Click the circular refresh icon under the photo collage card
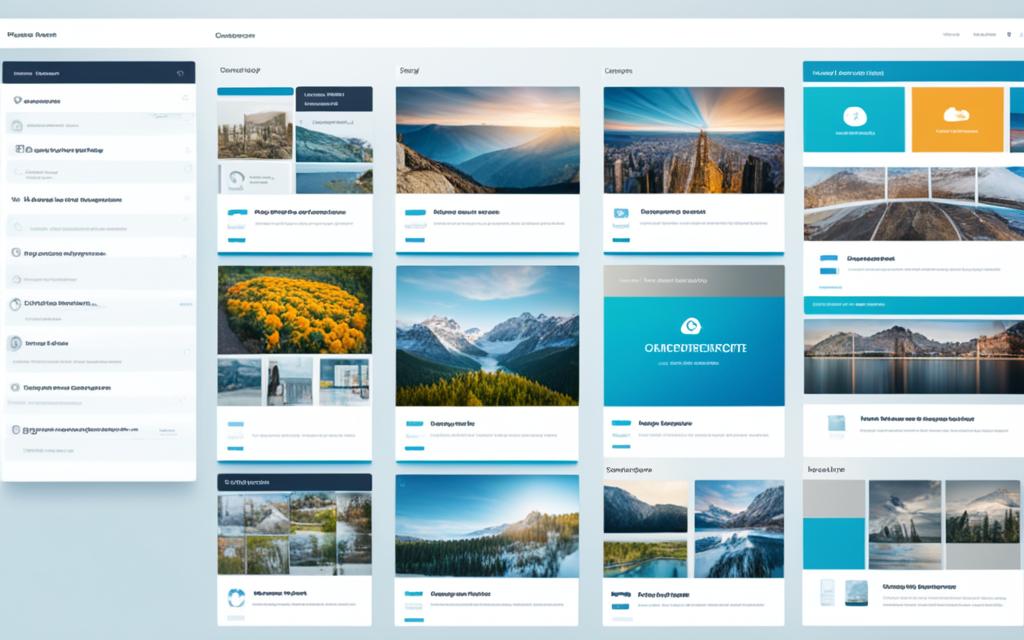 point(236,597)
